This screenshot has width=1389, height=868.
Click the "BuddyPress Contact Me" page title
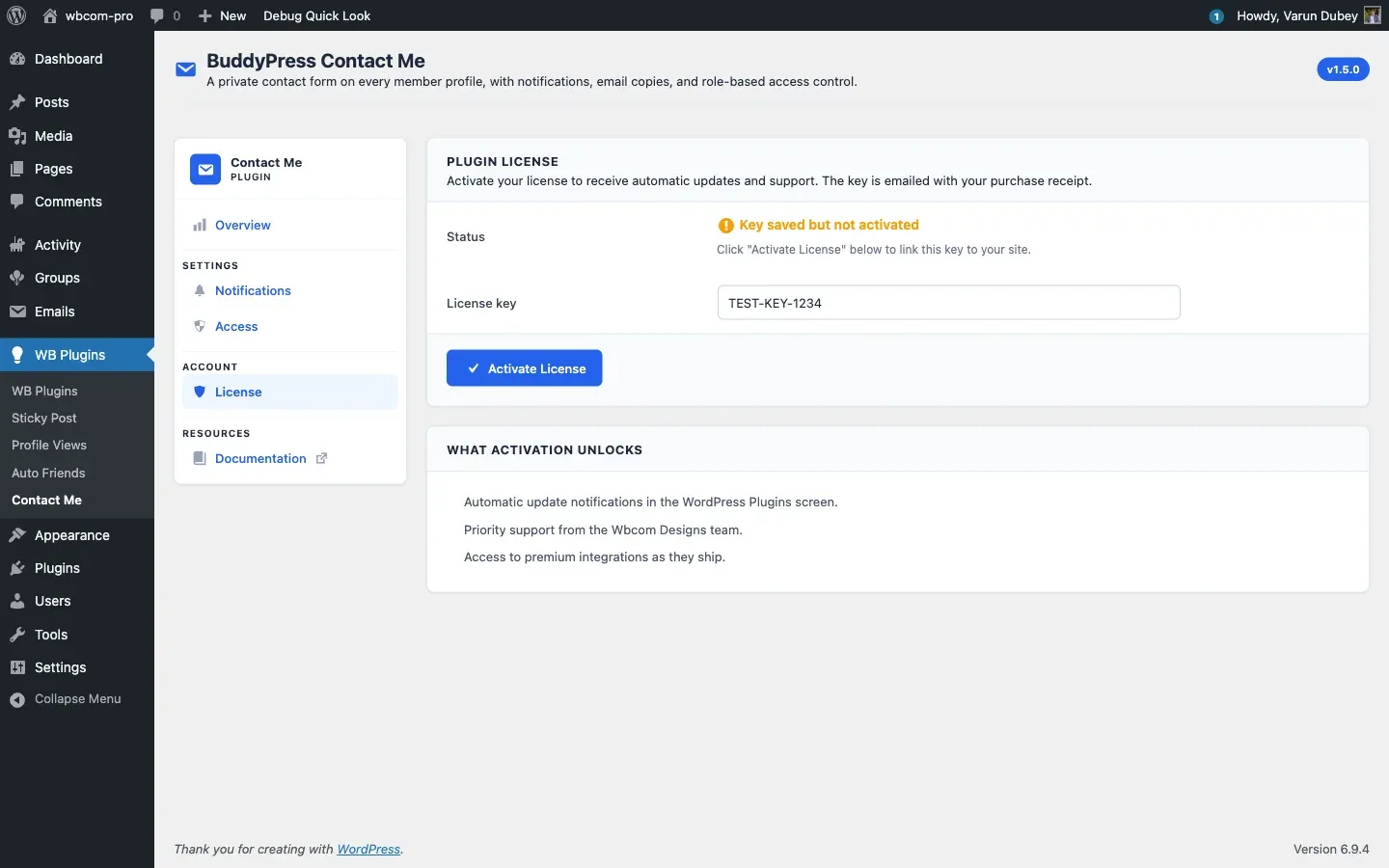pyautogui.click(x=315, y=61)
